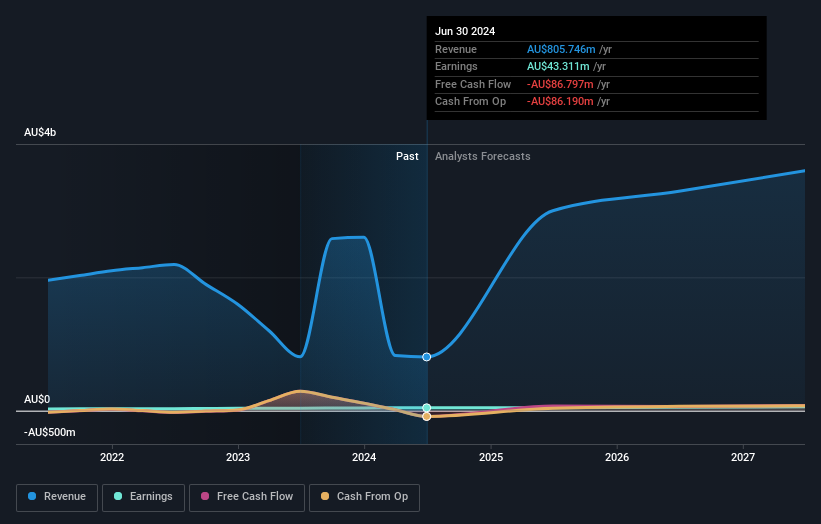Click the 2025 x-axis year label

coord(491,457)
